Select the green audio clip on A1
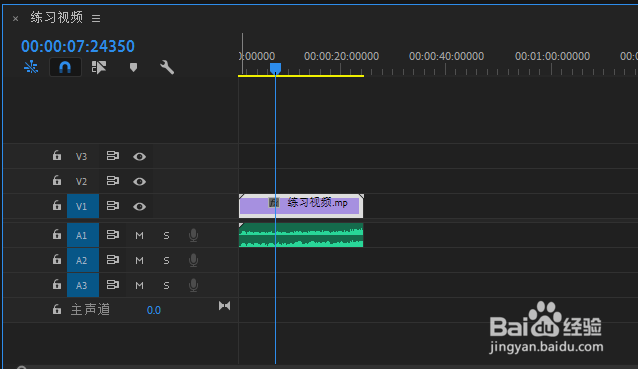Screen dimensions: 638x369 coord(301,235)
